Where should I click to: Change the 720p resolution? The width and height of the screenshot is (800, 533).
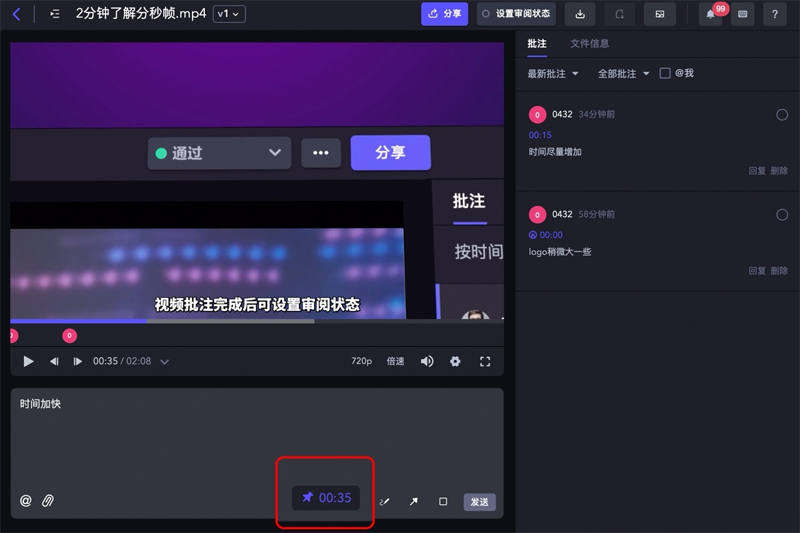(361, 361)
